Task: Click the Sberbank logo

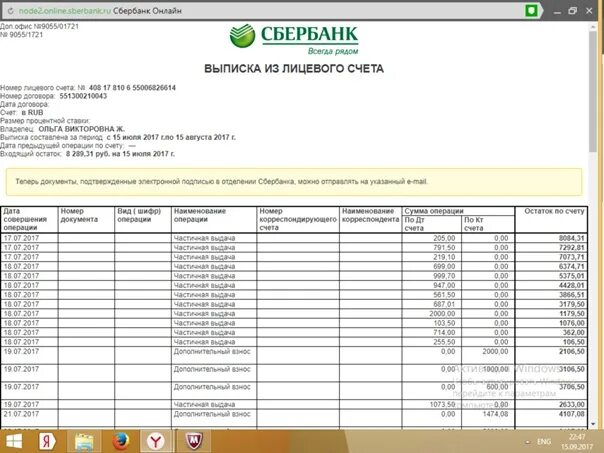Action: 294,39
